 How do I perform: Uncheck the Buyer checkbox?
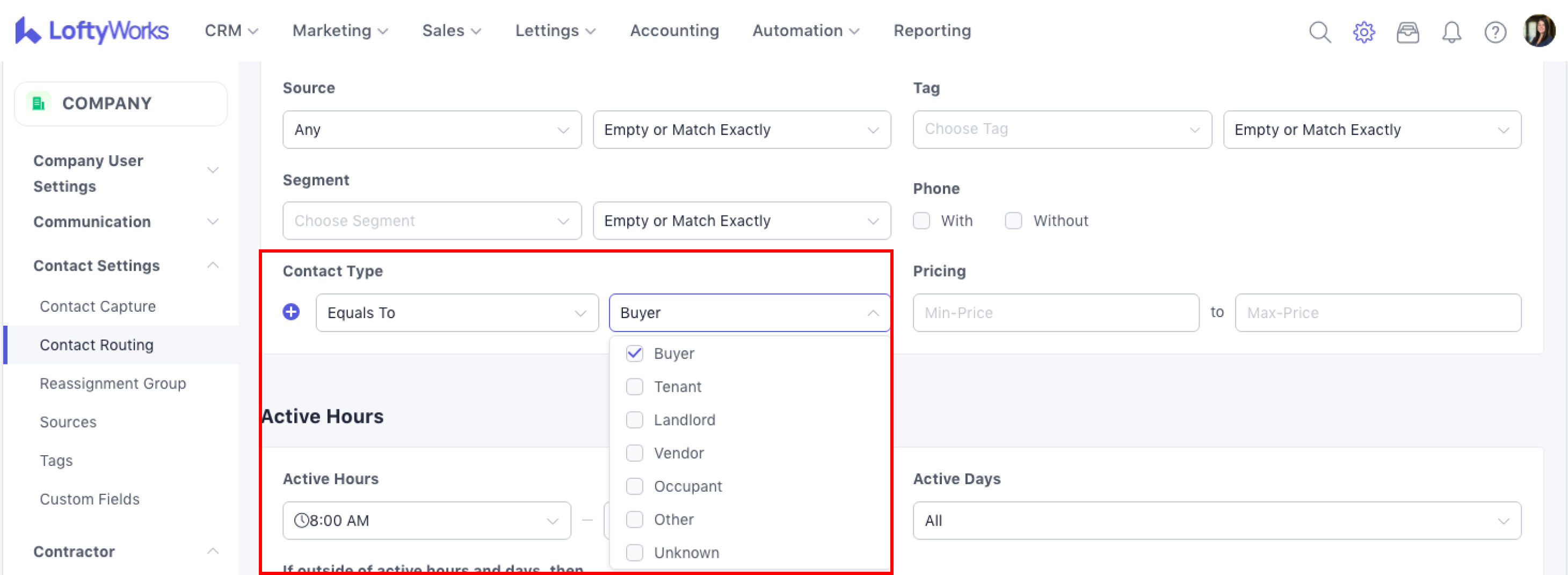634,353
